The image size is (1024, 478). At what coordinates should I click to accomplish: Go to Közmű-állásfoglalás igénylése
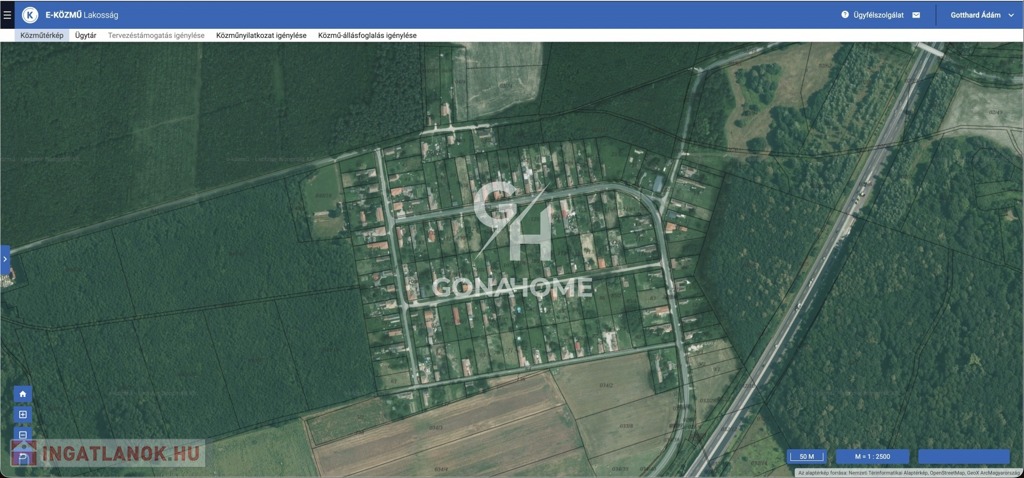(x=367, y=35)
